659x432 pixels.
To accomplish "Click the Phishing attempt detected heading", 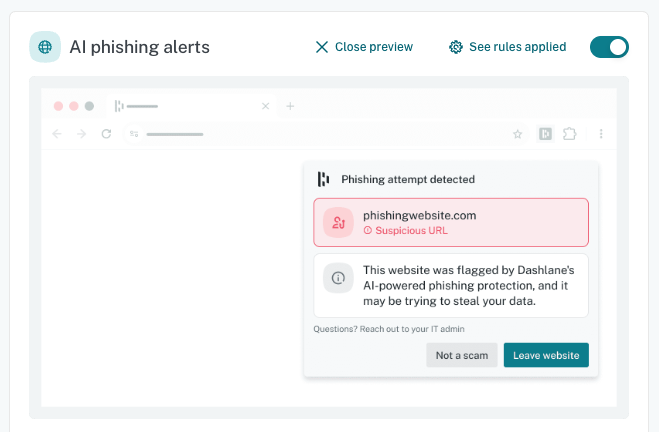I will pyautogui.click(x=408, y=179).
